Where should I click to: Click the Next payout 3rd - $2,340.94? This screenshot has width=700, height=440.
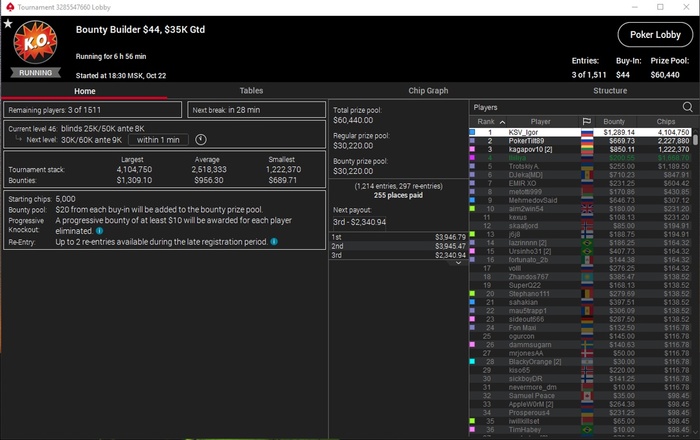[359, 222]
